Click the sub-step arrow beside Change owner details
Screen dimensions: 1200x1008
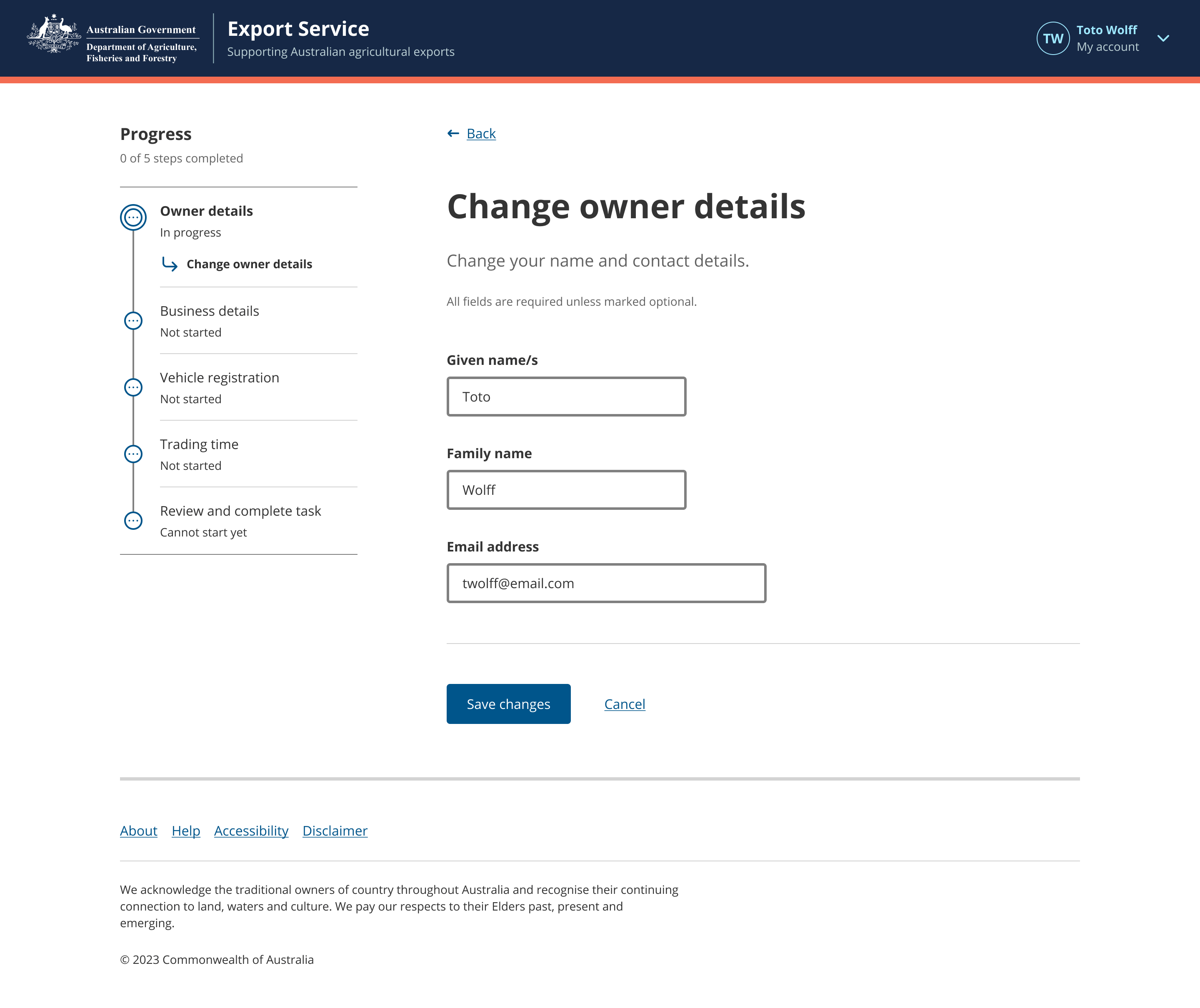[x=170, y=264]
